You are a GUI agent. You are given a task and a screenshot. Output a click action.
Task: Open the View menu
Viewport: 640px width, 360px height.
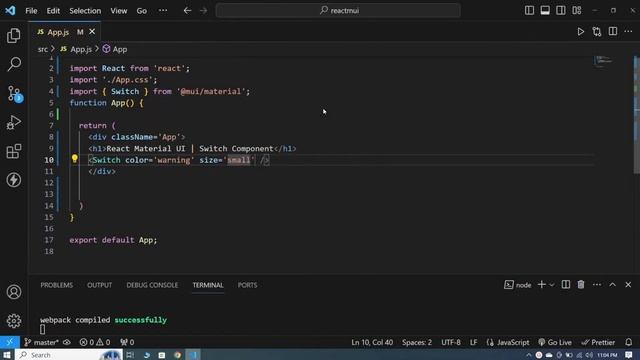pyautogui.click(x=119, y=11)
